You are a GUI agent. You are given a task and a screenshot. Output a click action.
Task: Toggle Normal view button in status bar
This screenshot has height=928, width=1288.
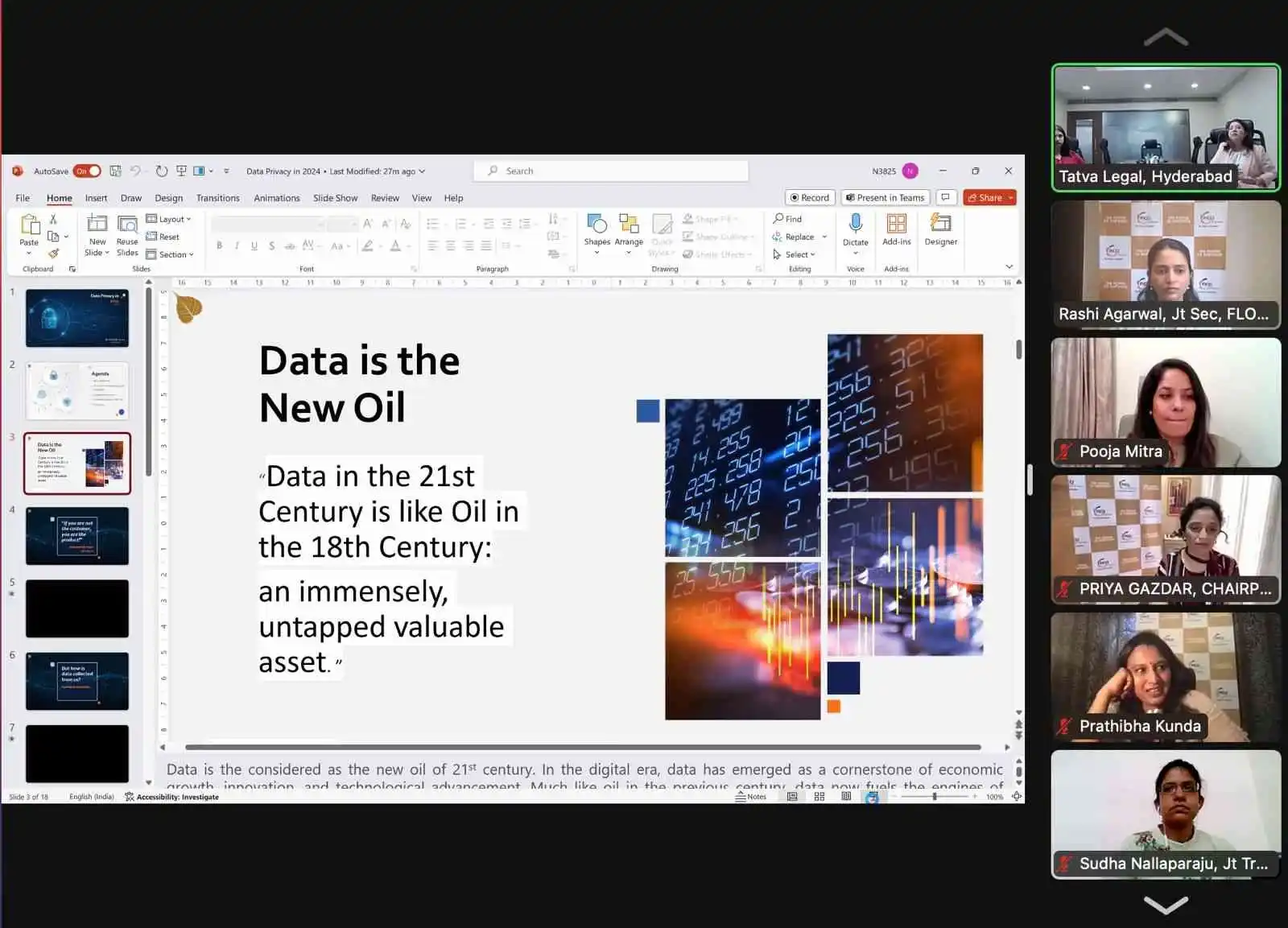pyautogui.click(x=792, y=797)
